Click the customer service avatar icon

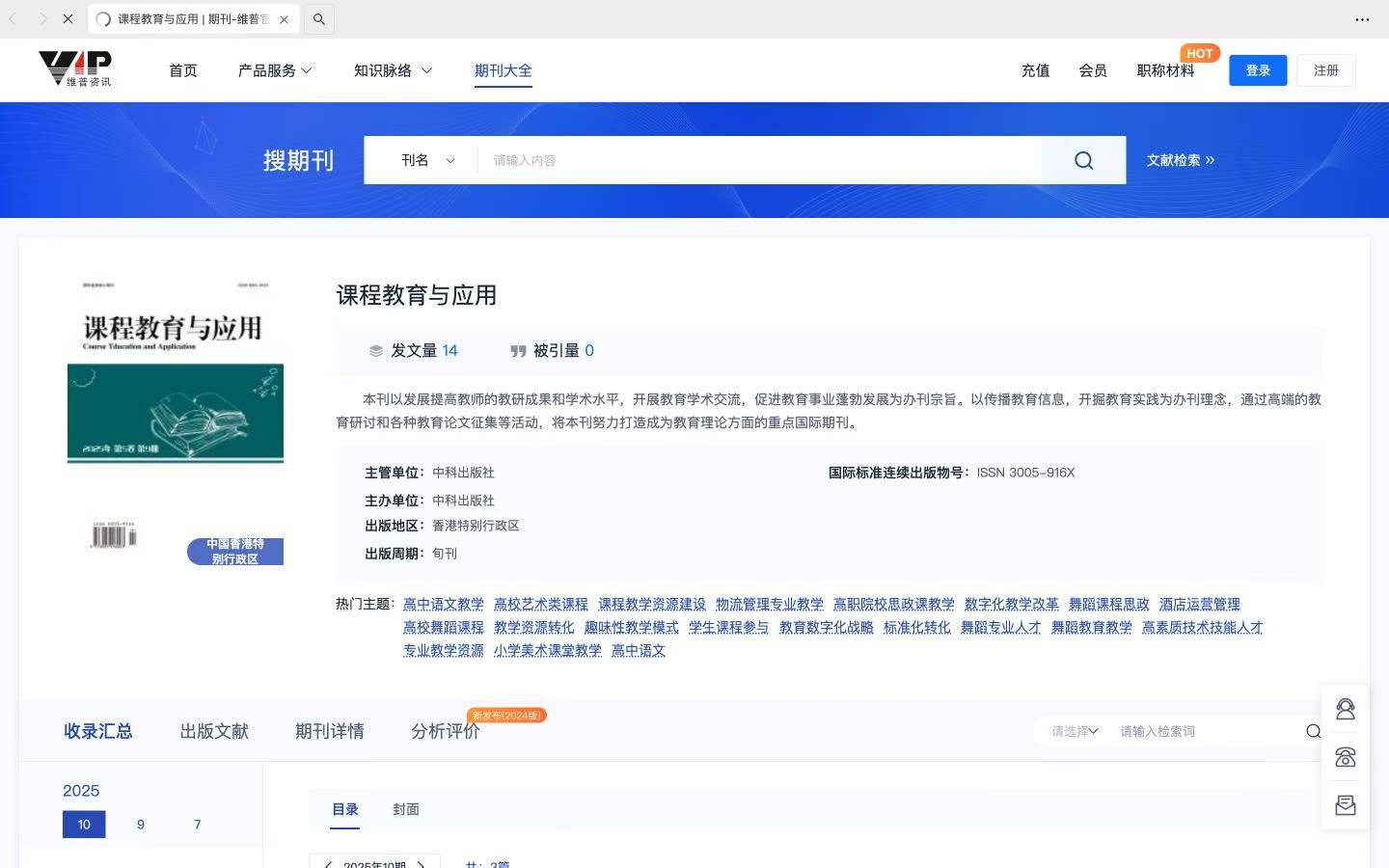[1345, 709]
